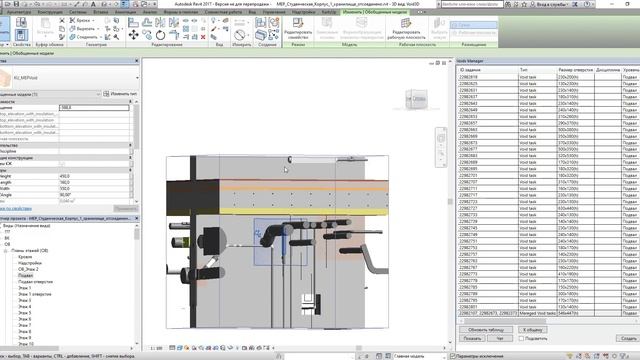Click the Изменить тип button
640x360 pixels.
[120, 94]
